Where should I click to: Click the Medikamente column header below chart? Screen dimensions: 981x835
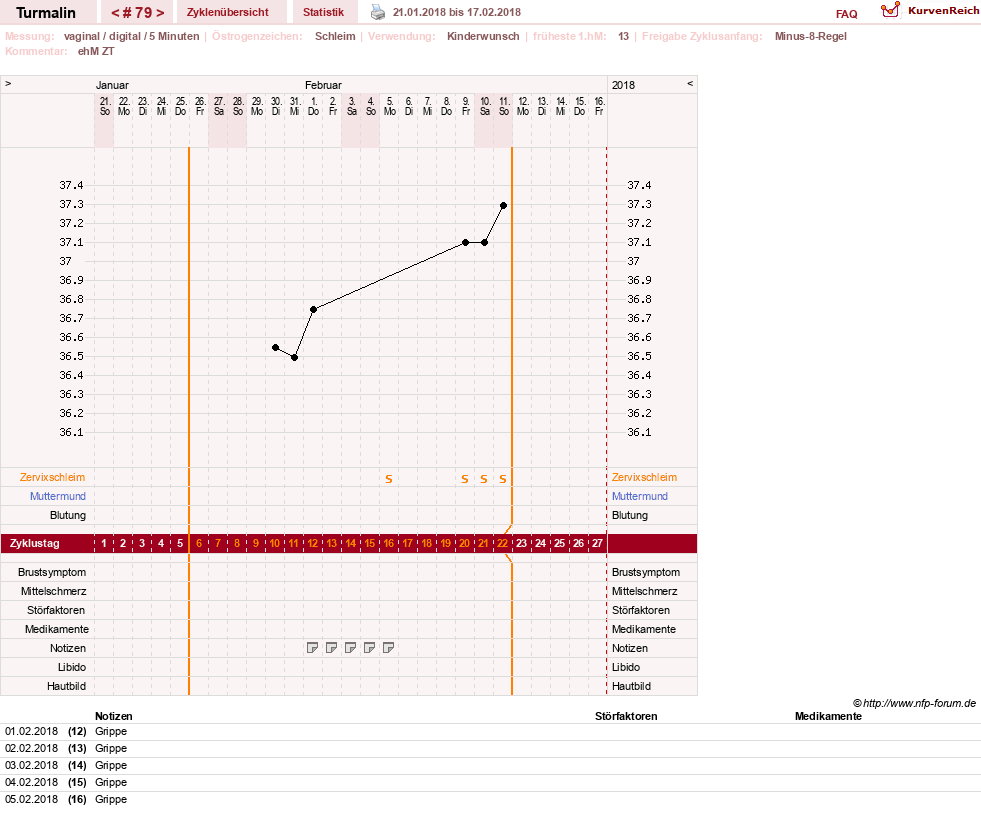click(828, 716)
